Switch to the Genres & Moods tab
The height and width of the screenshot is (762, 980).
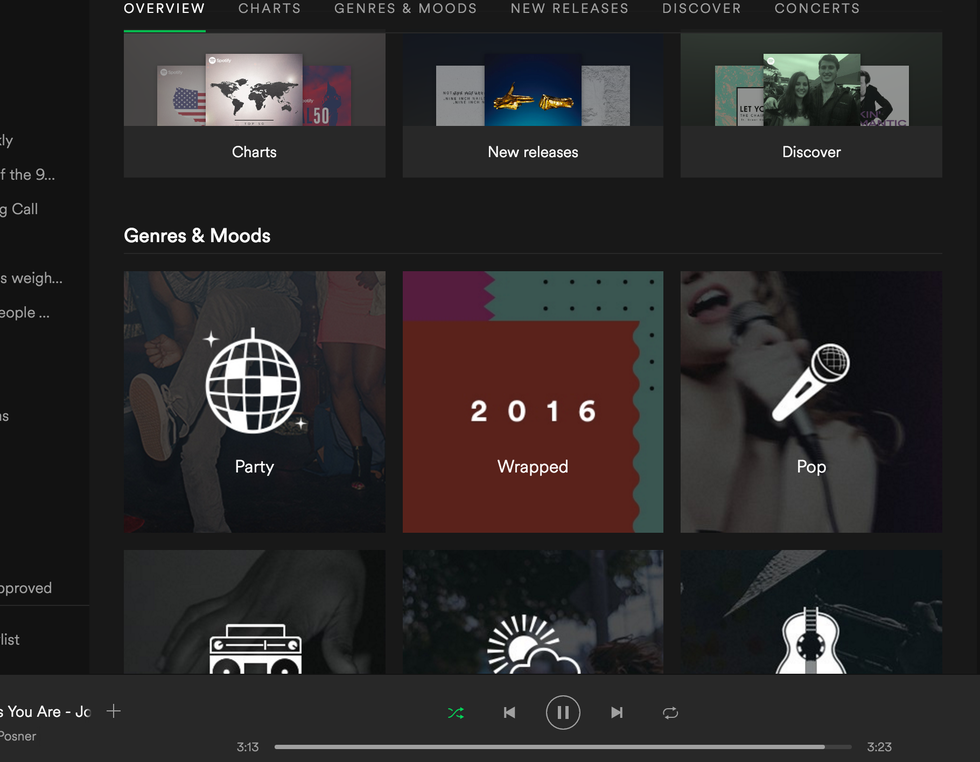click(405, 8)
